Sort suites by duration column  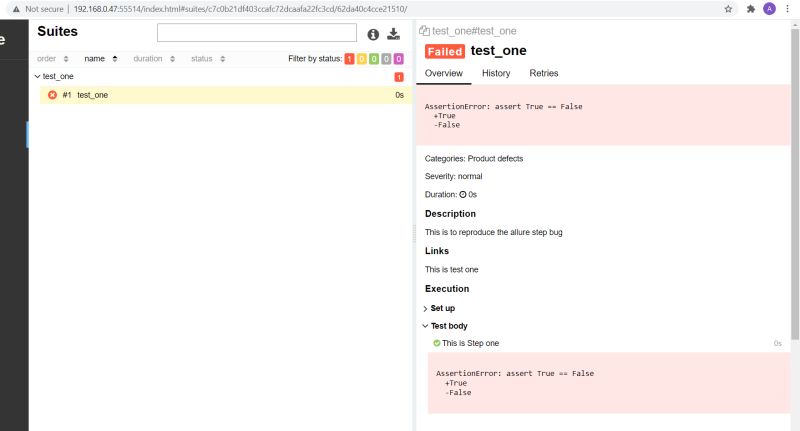154,59
